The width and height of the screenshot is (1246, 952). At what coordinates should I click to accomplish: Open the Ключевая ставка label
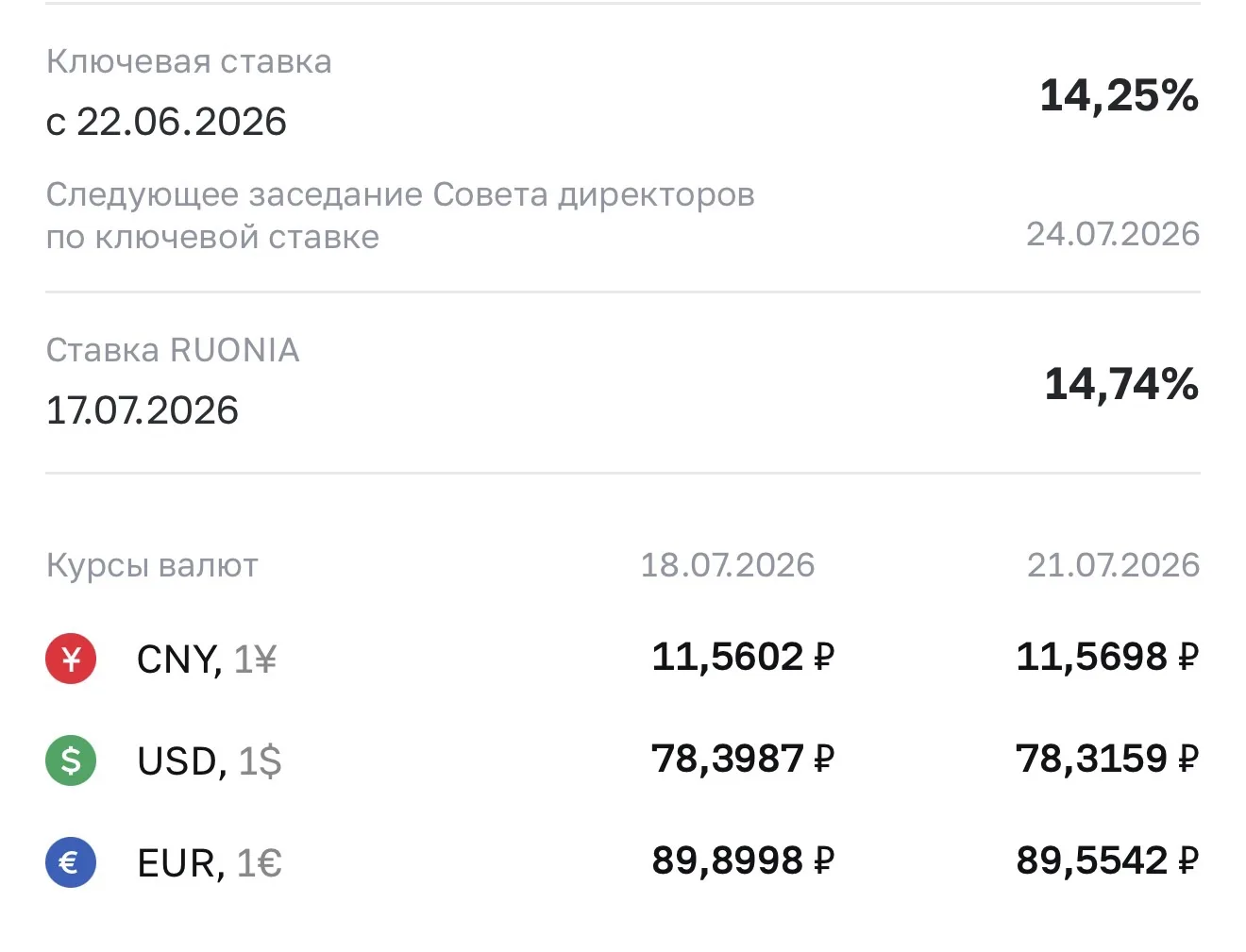pos(189,62)
